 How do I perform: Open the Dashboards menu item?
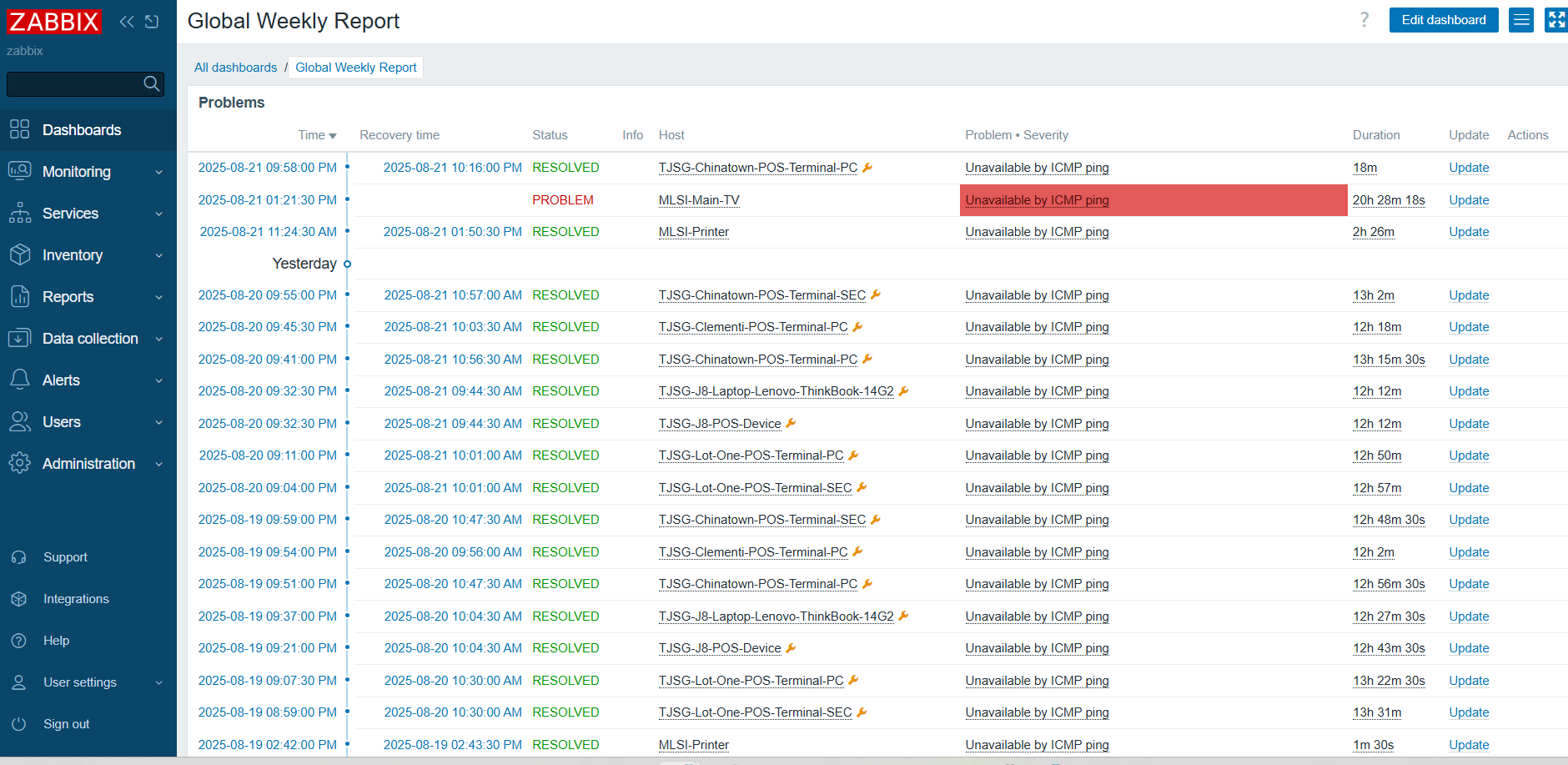(82, 130)
